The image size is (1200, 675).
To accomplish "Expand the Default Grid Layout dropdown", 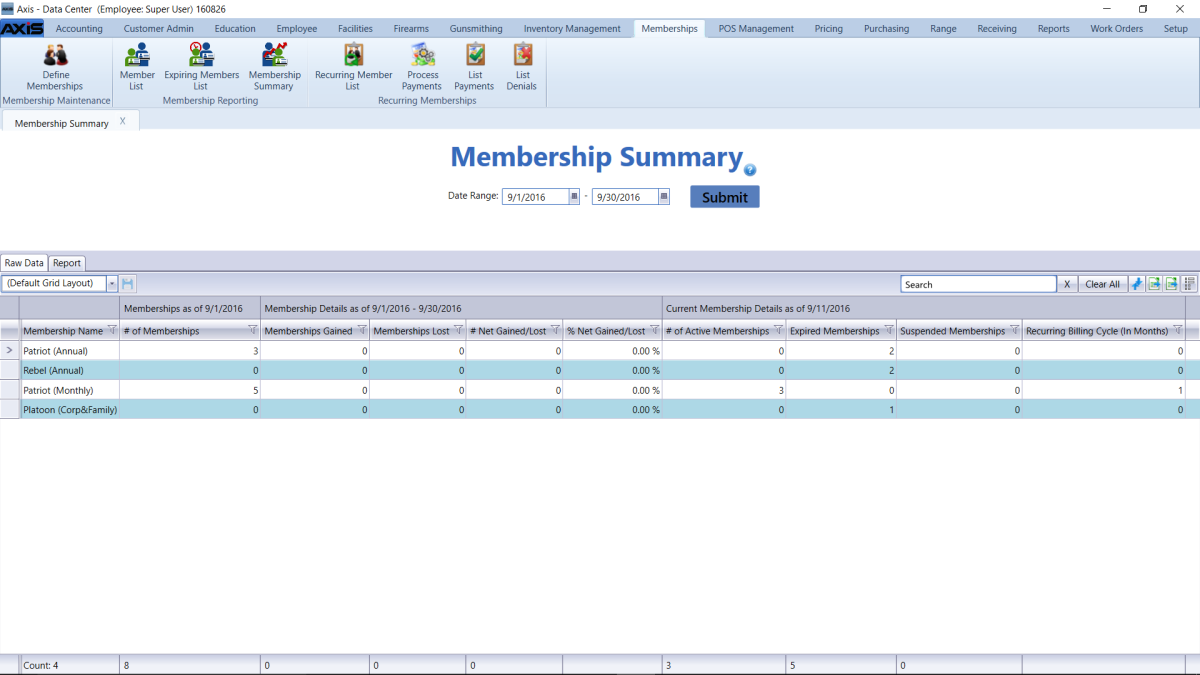I will pyautogui.click(x=112, y=284).
